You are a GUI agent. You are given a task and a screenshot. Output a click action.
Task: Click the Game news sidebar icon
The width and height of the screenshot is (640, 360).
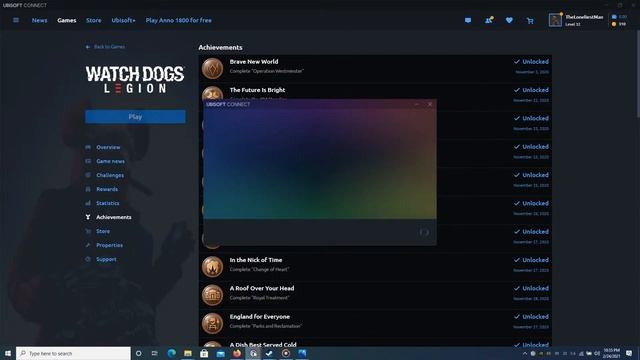(88, 161)
